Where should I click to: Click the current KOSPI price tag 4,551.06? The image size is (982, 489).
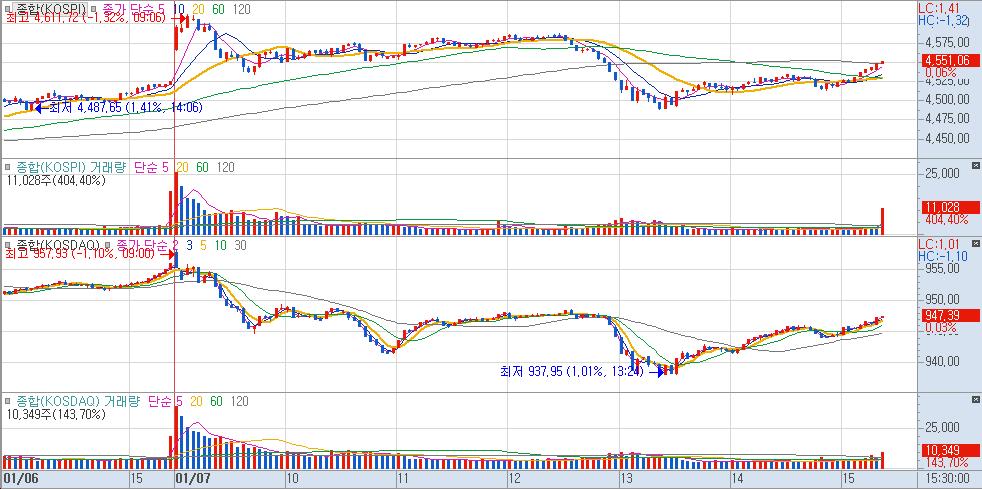tap(950, 61)
